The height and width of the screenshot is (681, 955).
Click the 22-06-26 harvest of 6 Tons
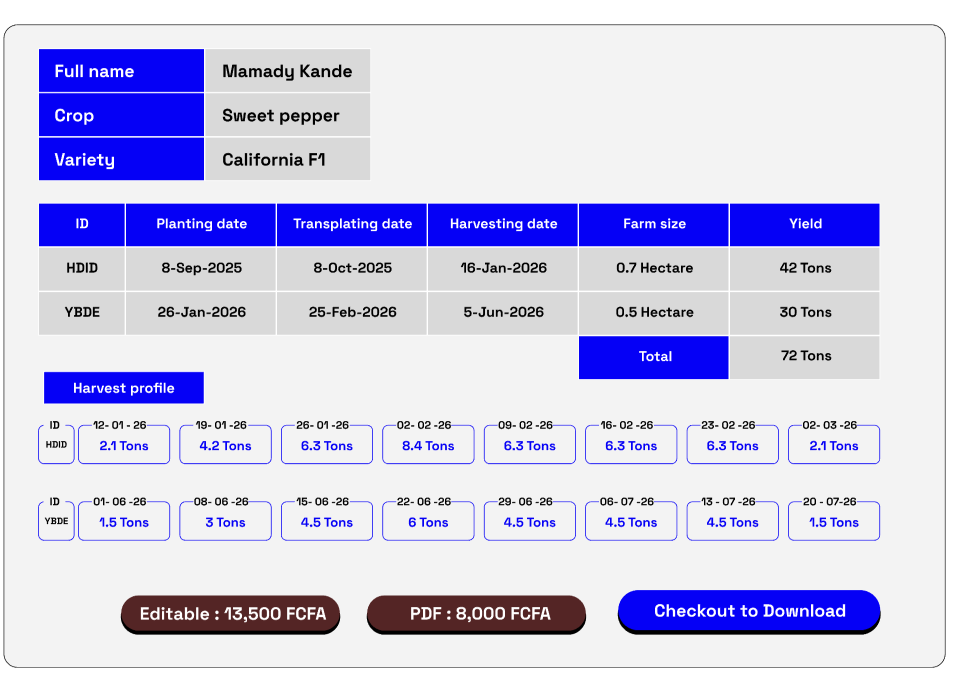tap(428, 522)
